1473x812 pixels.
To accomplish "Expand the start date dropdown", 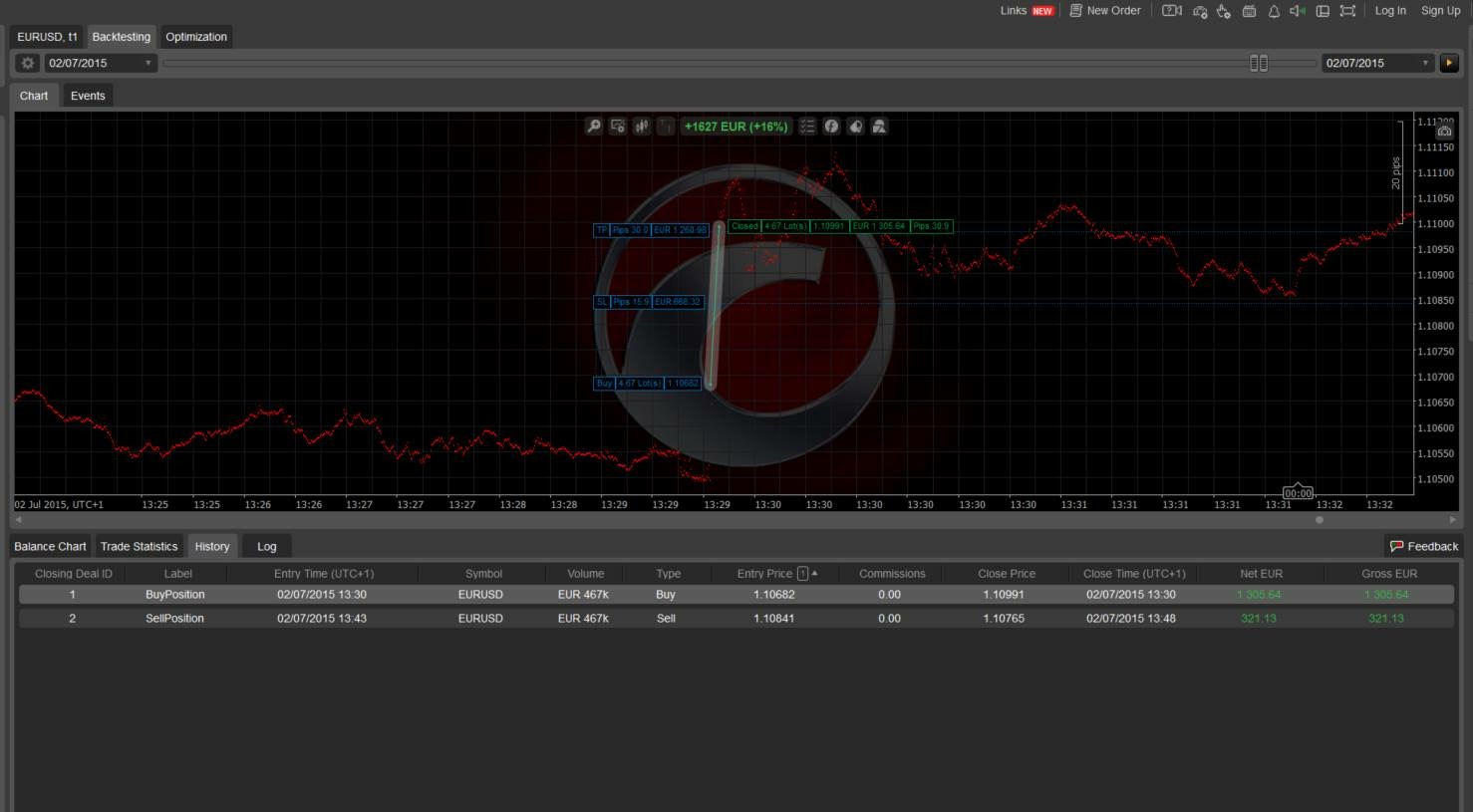I will [148, 63].
